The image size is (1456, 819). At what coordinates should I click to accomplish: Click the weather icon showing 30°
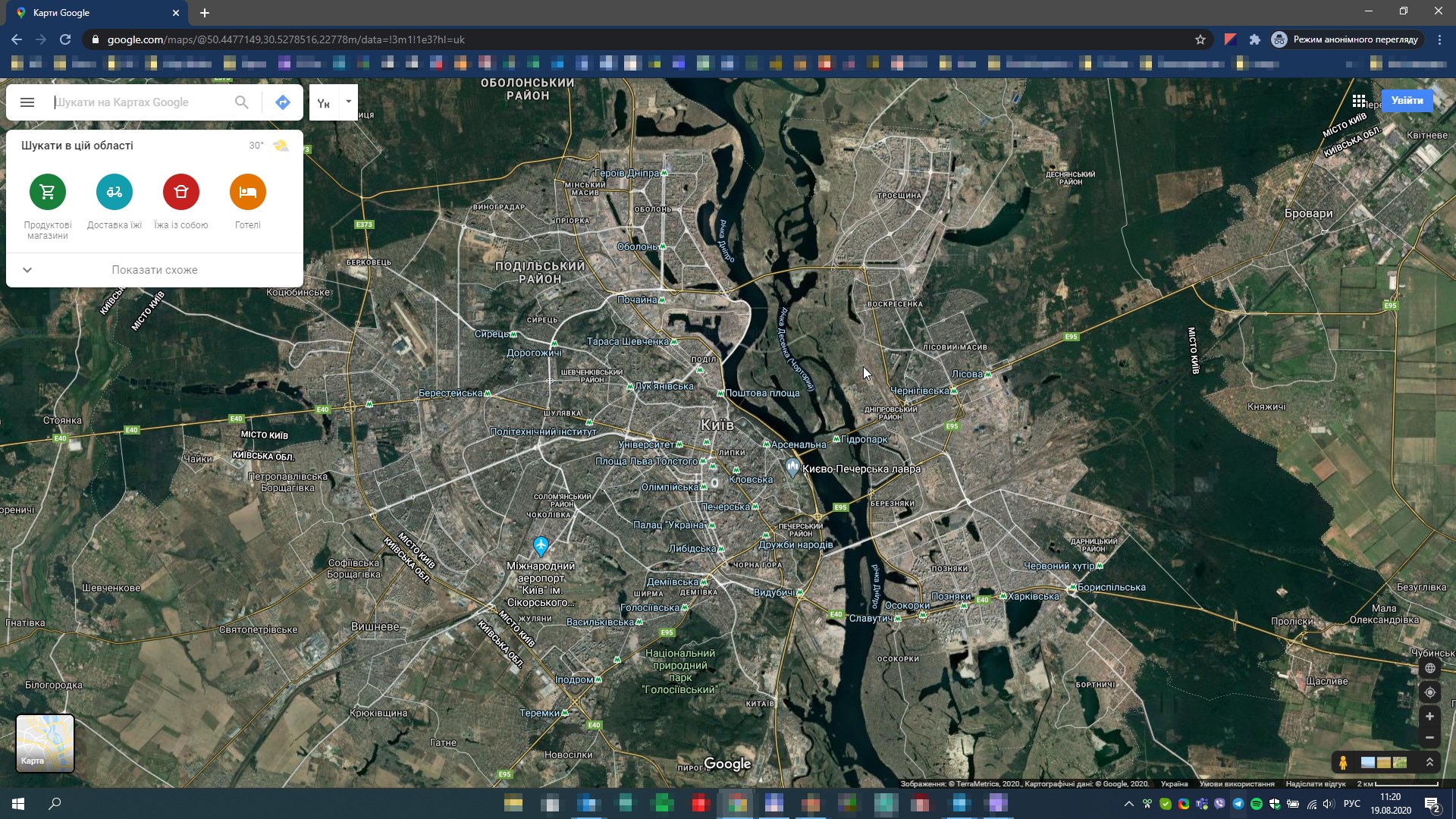tap(281, 146)
